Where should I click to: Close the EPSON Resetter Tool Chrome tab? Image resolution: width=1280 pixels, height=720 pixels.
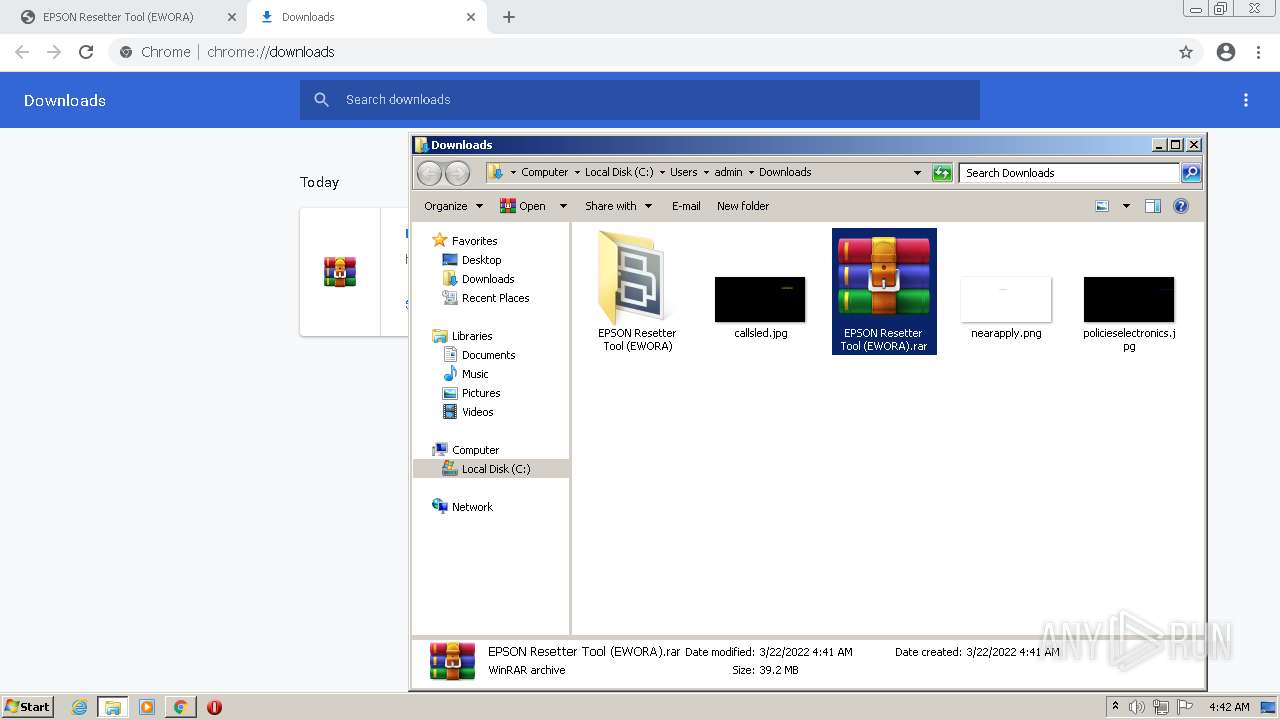[232, 17]
